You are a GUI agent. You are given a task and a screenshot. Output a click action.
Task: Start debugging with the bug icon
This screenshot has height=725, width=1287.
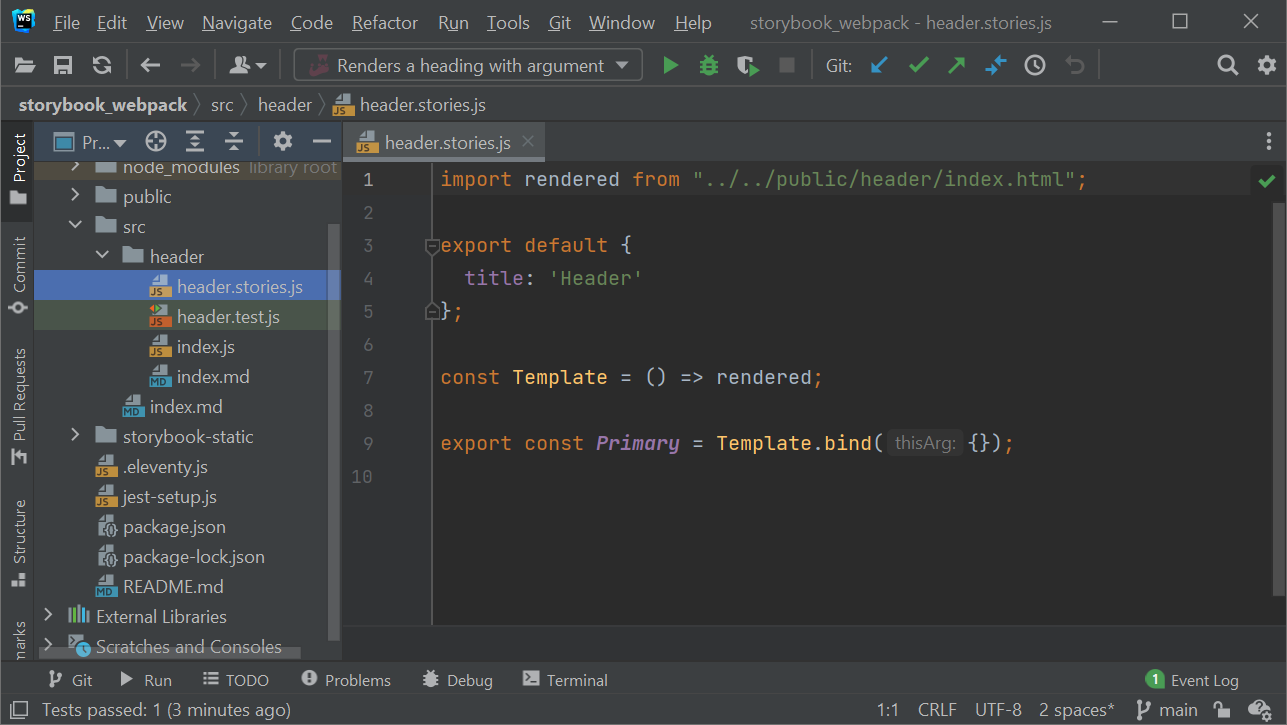709,66
